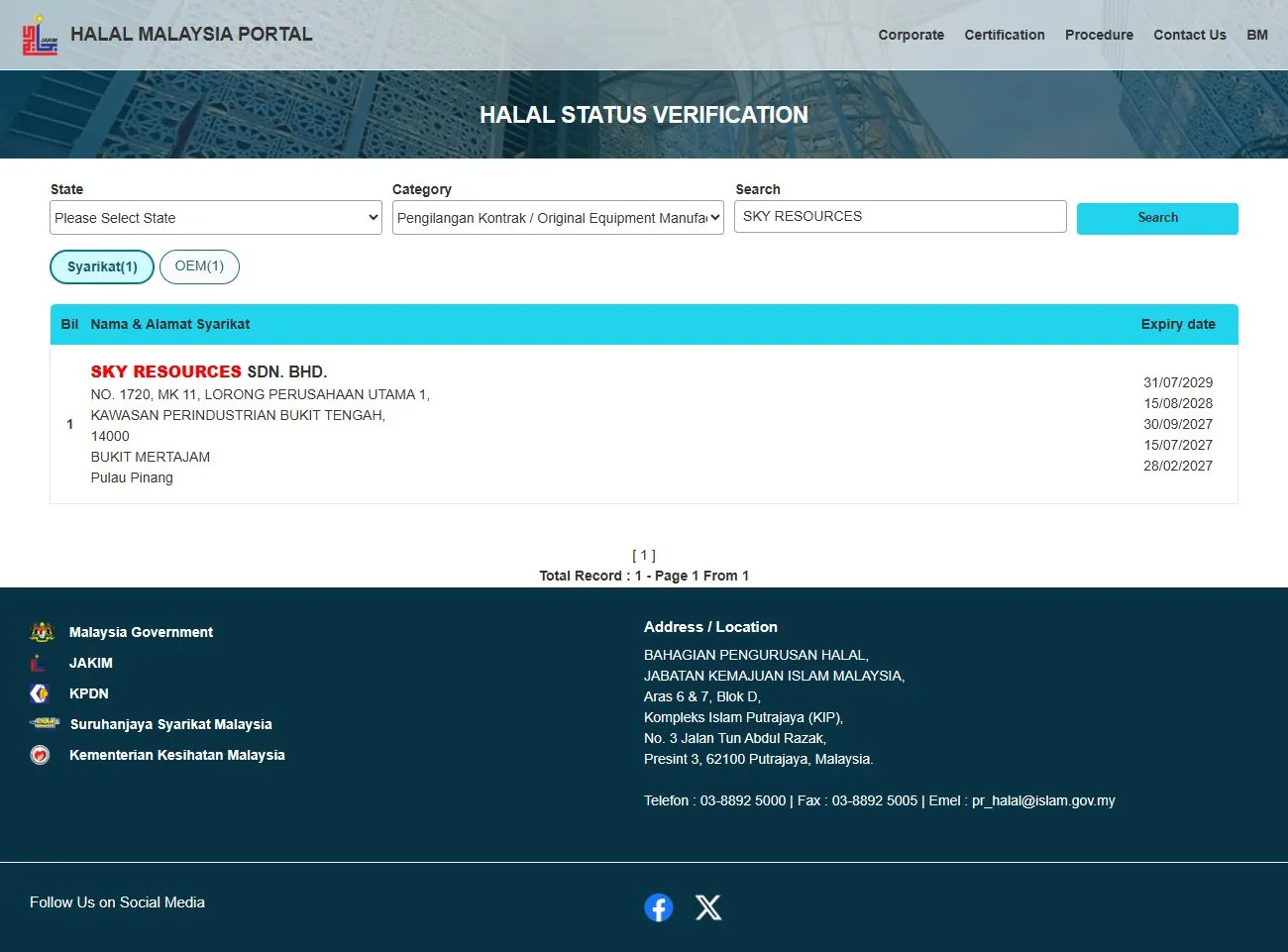Open the Certification menu
The width and height of the screenshot is (1288, 952).
(1005, 35)
